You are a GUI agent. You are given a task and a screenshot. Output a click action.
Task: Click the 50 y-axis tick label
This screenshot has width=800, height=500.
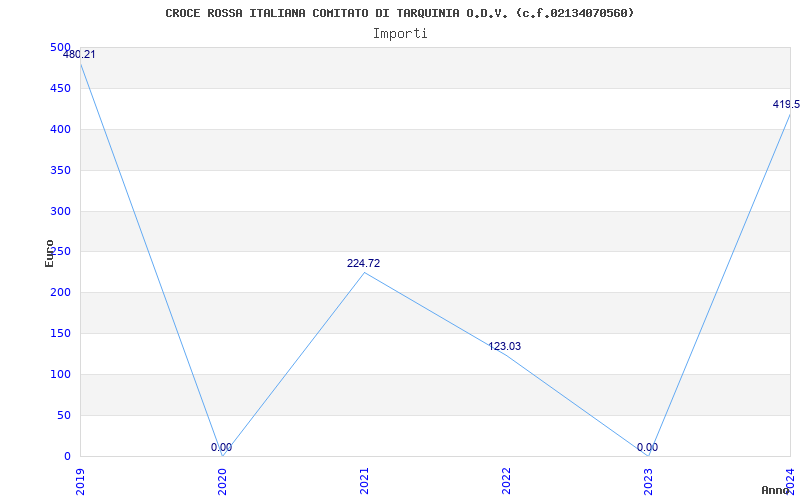click(x=64, y=416)
